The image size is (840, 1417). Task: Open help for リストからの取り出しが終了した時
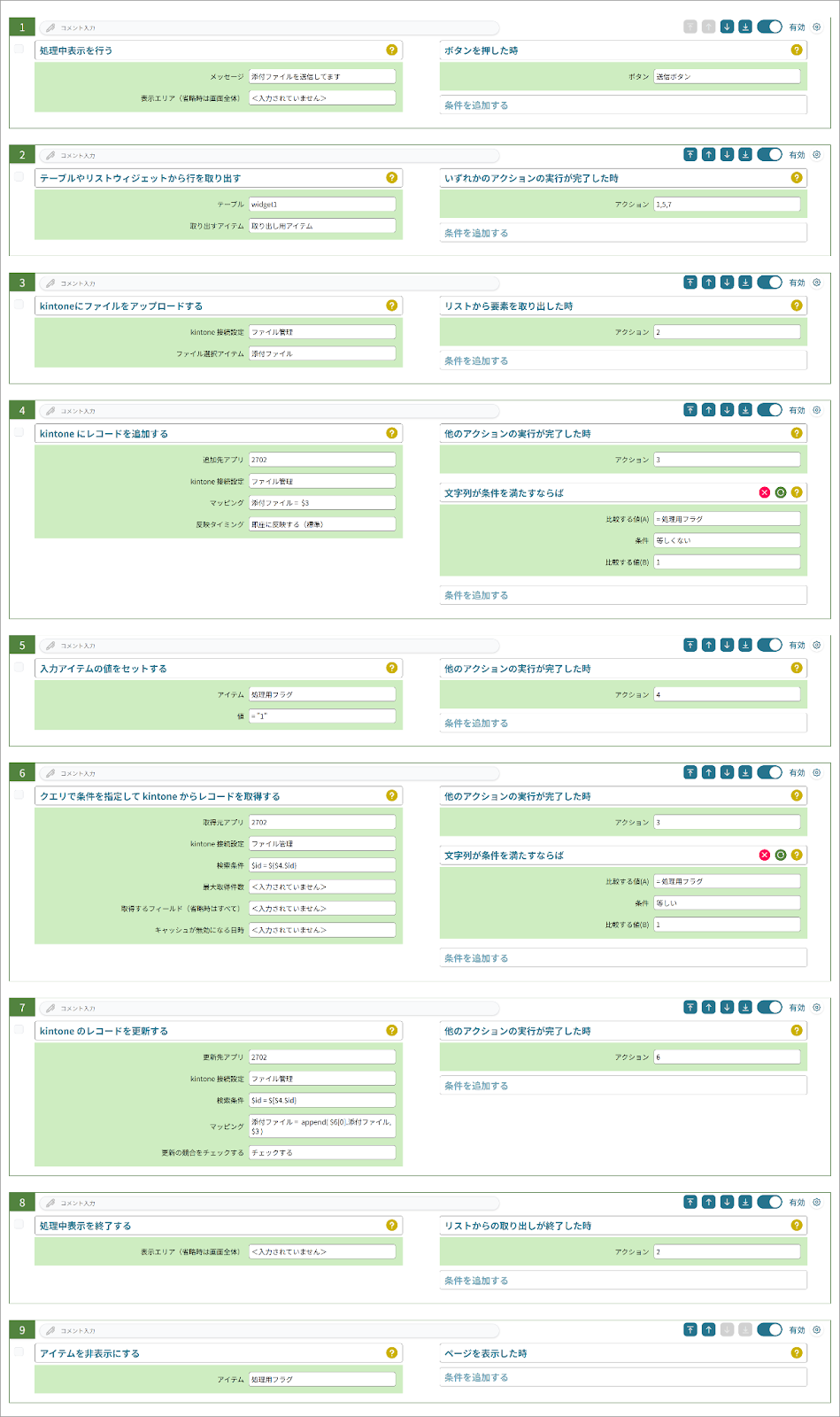coord(797,1225)
